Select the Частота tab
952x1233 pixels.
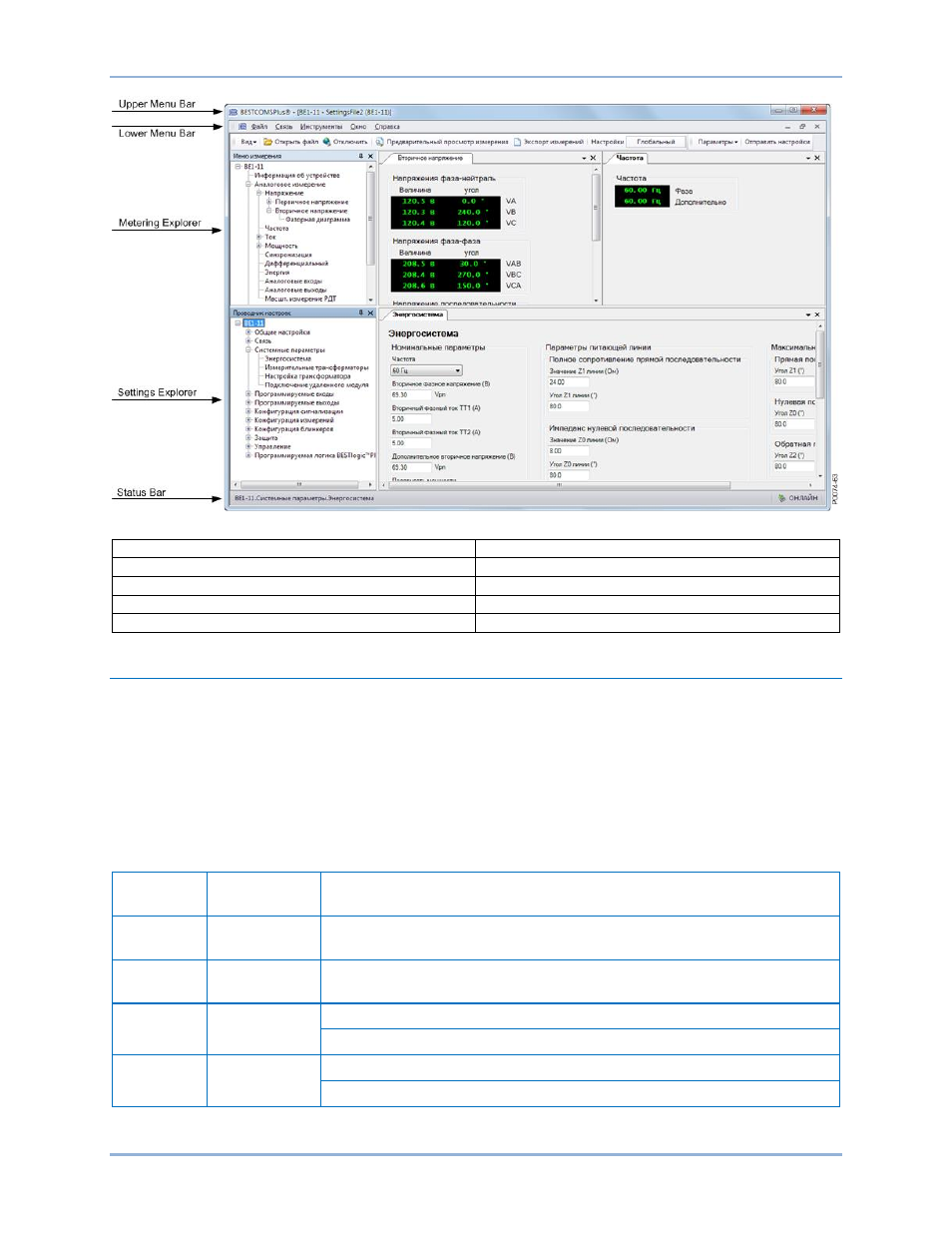[x=630, y=158]
